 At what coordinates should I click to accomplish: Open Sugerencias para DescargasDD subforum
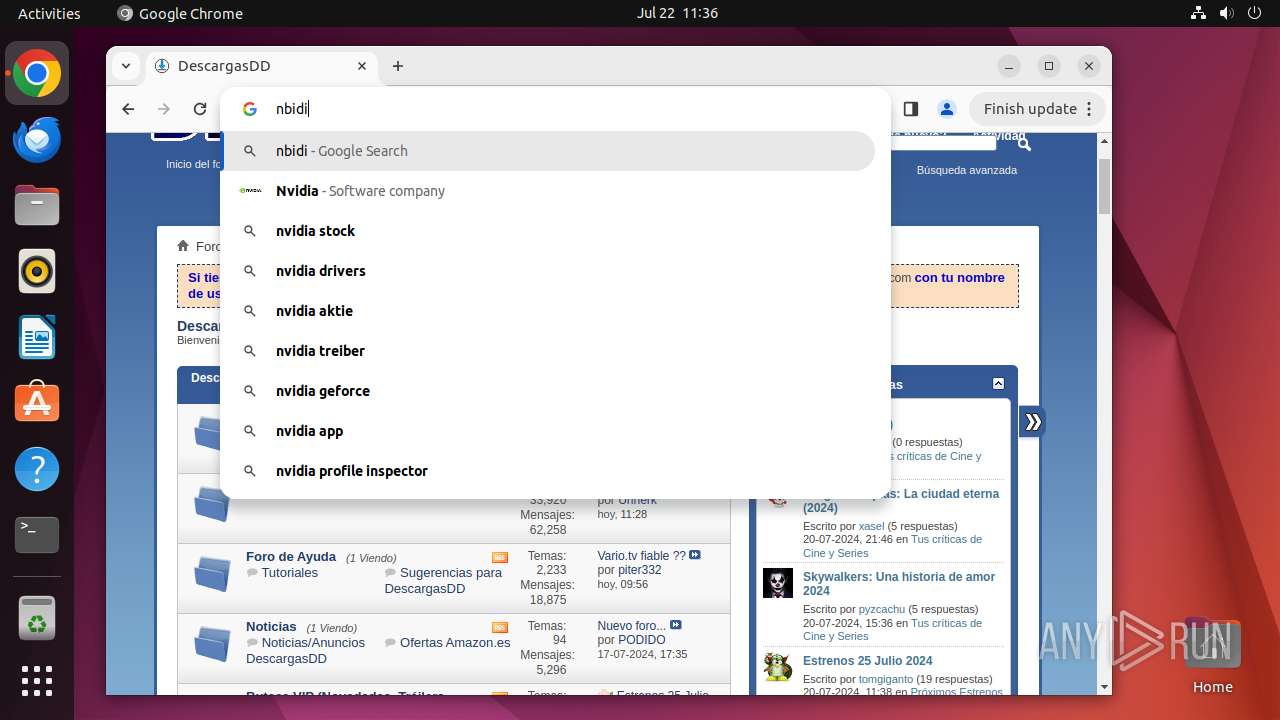pyautogui.click(x=443, y=581)
